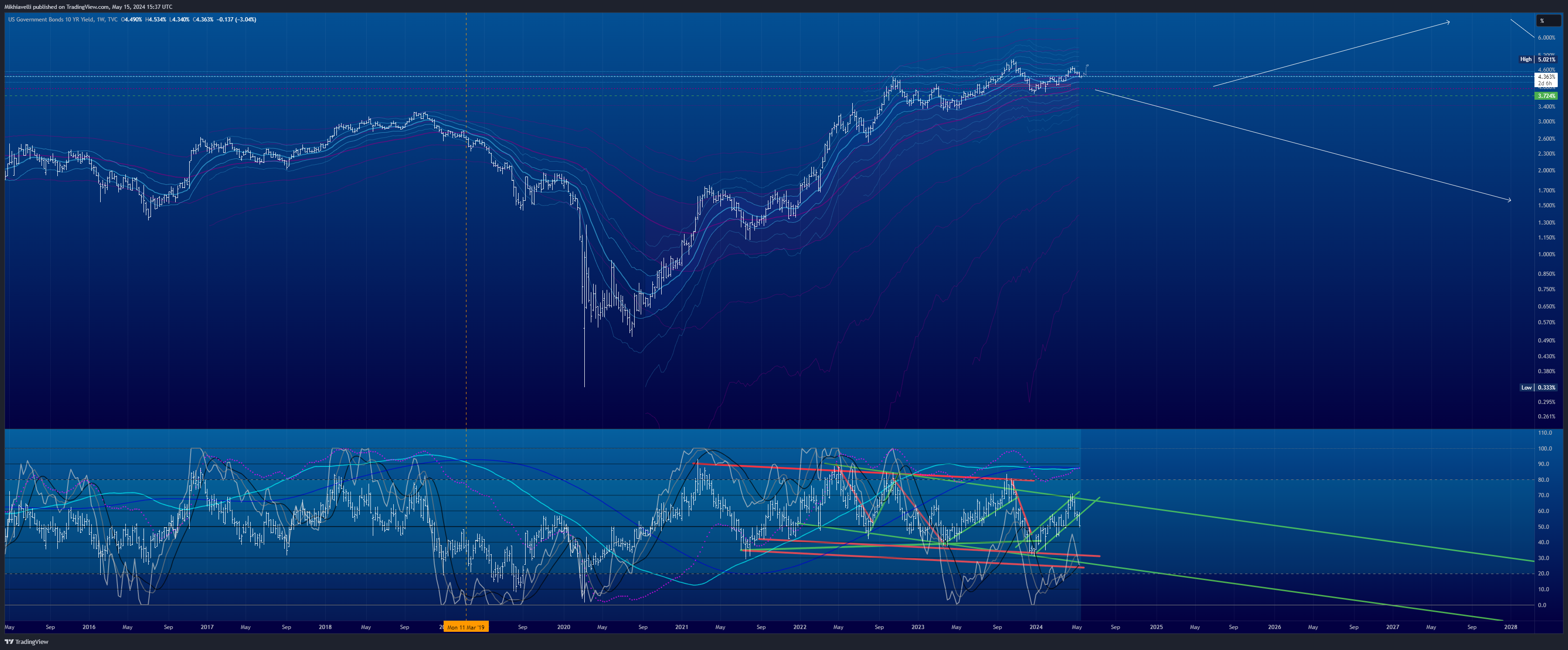Click the 6.000% price axis label
The image size is (1568, 650).
[x=1546, y=38]
